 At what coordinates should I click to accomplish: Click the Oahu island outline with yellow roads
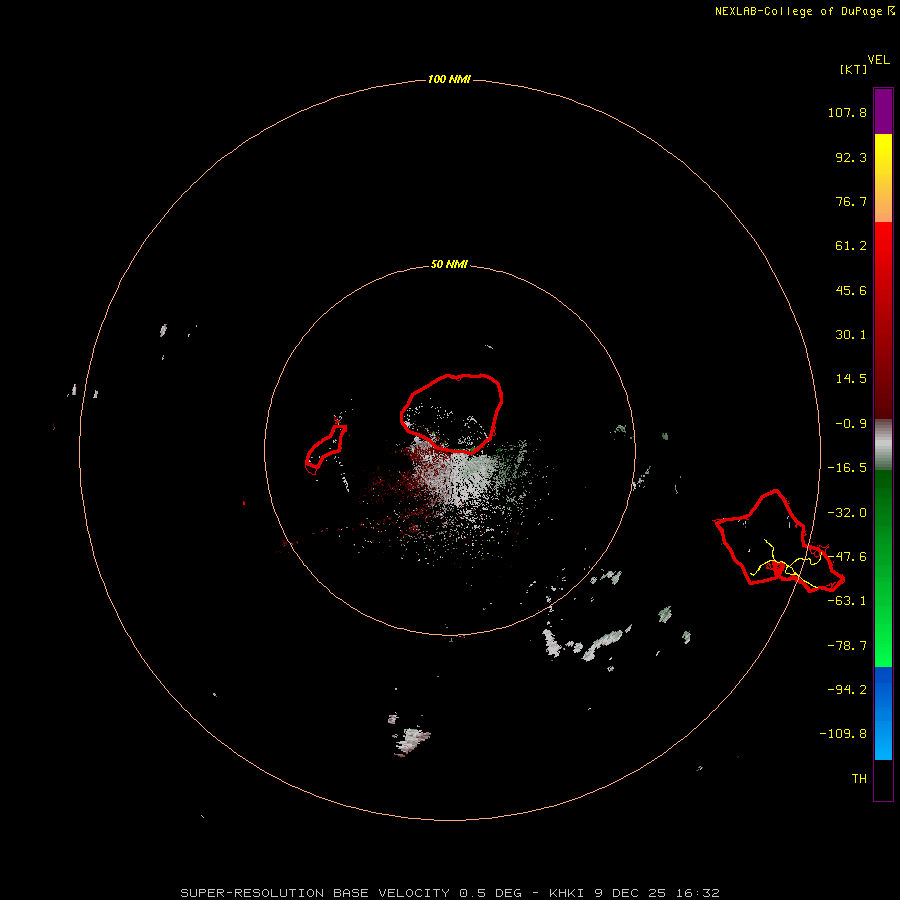[x=779, y=541]
